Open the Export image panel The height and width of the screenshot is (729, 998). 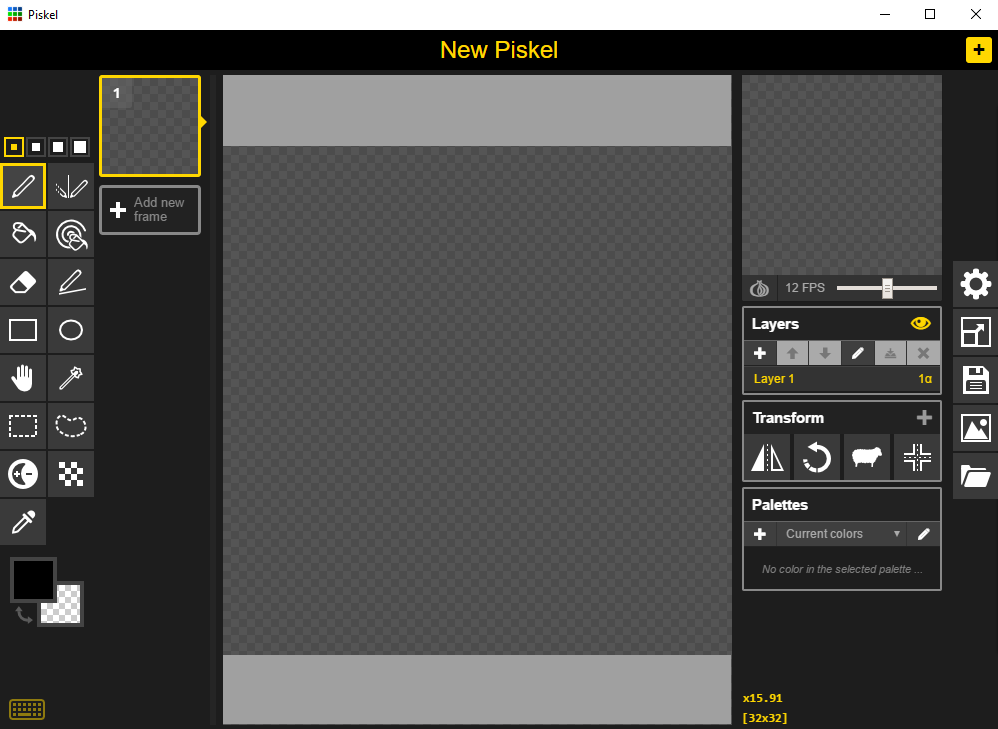tap(976, 428)
